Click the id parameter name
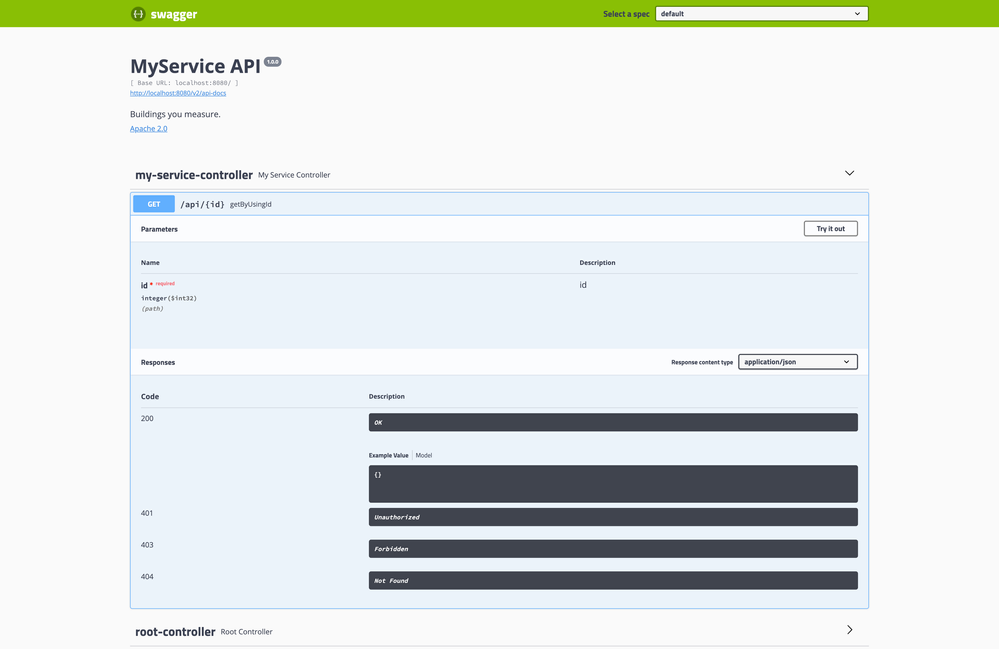This screenshot has height=649, width=999. [144, 285]
